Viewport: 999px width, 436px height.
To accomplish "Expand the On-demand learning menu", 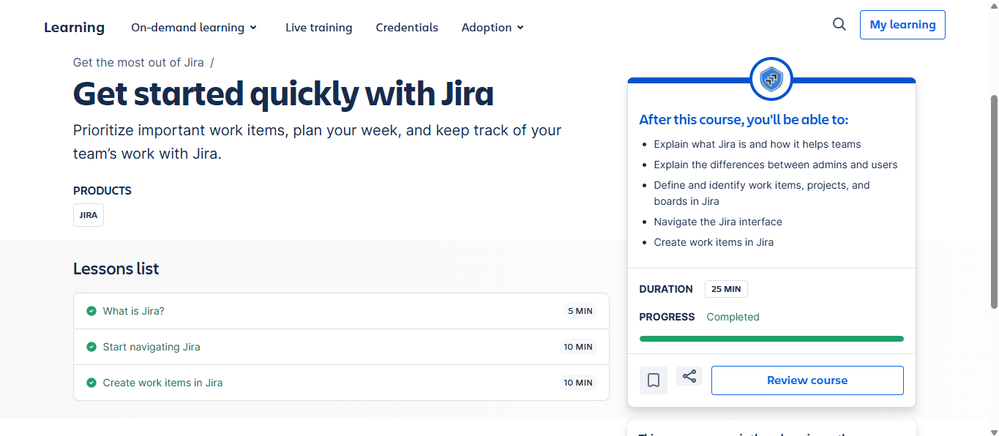I will [194, 27].
